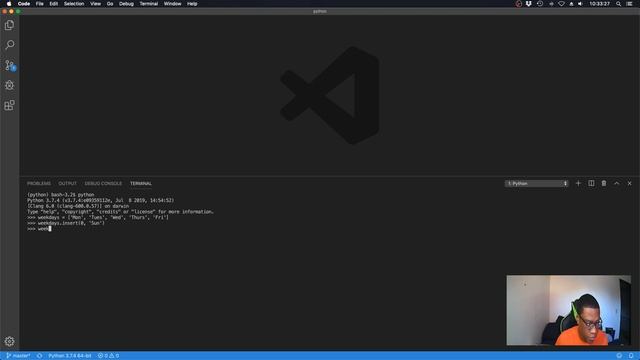Screen dimensions: 640x360
Task: Maximize panel with the up chevron
Action: pos(617,183)
